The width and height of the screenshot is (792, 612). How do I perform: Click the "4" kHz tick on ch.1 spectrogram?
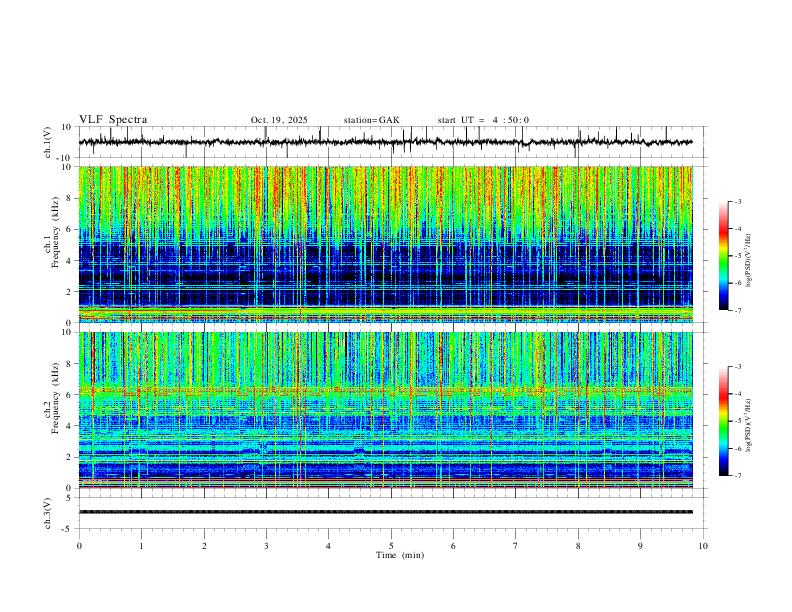coord(70,261)
